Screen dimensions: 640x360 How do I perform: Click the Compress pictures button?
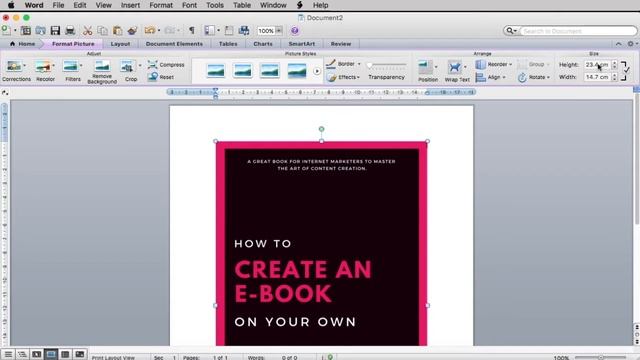[x=166, y=64]
